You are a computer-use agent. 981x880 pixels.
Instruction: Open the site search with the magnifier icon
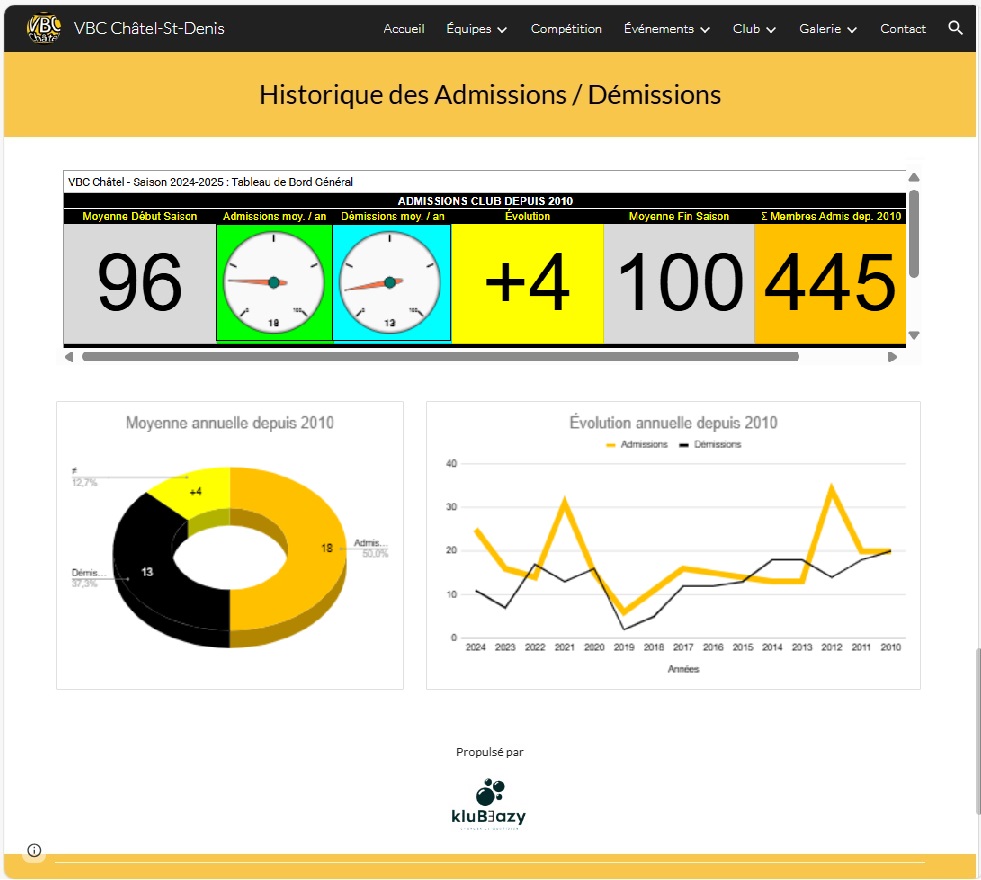tap(956, 29)
